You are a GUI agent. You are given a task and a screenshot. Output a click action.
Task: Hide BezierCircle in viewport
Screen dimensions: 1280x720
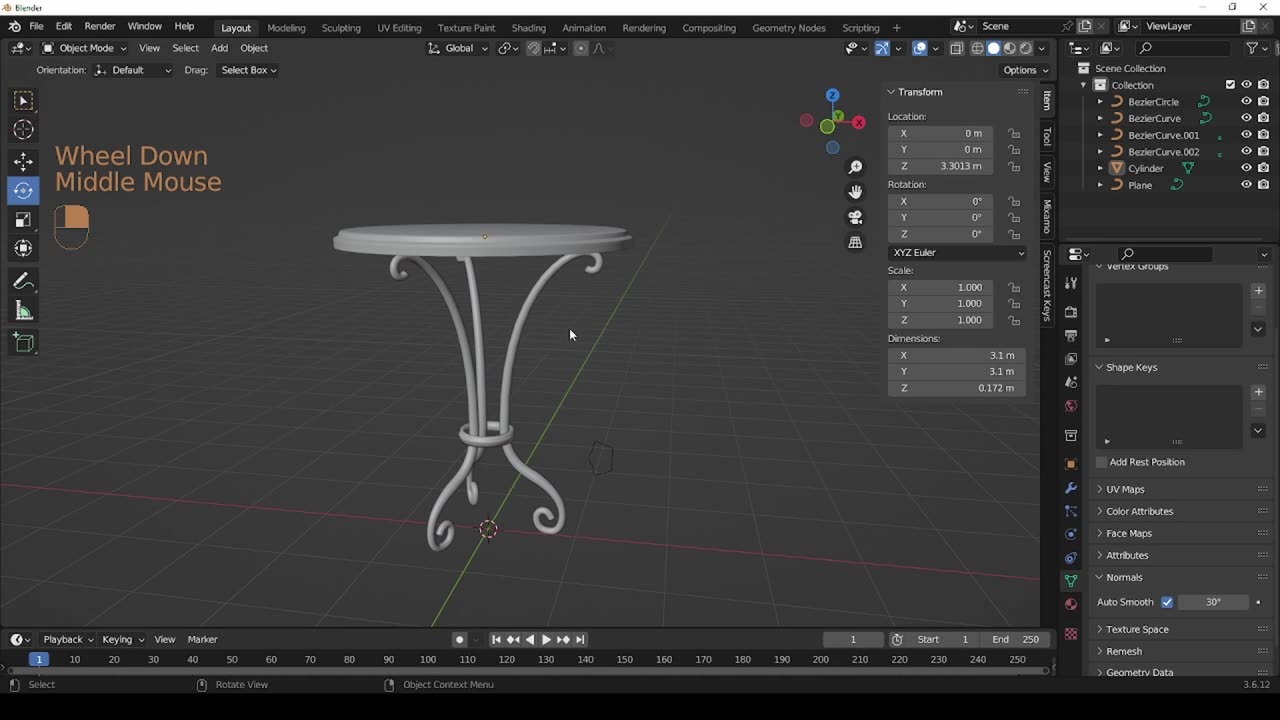pyautogui.click(x=1246, y=101)
